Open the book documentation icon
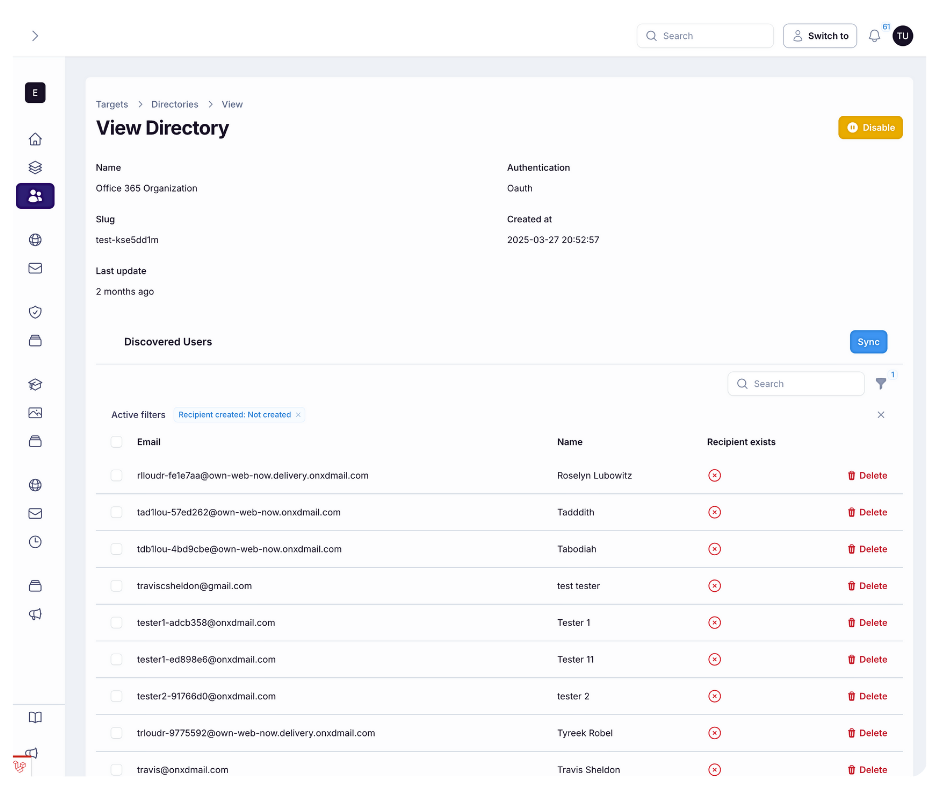The height and width of the screenshot is (788, 940). click(x=35, y=717)
